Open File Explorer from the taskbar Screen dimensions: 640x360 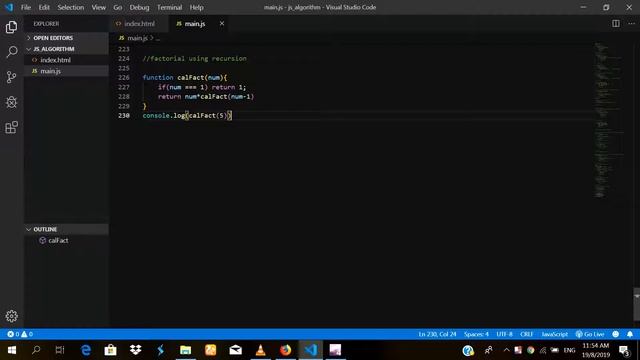point(185,350)
